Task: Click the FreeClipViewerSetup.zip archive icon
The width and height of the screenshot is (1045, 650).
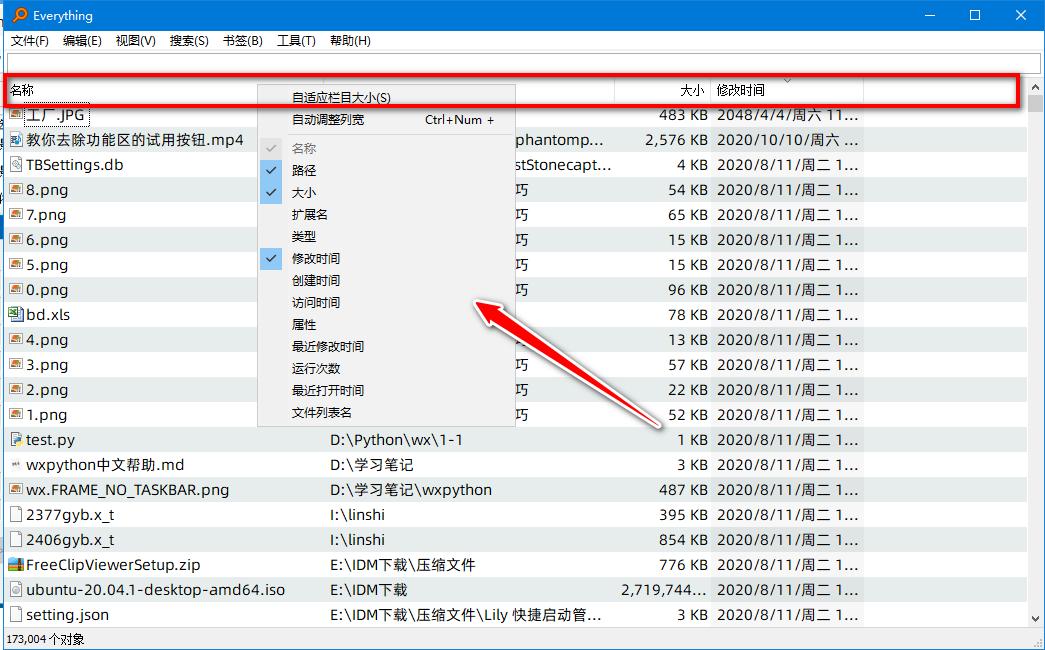Action: click(x=16, y=564)
